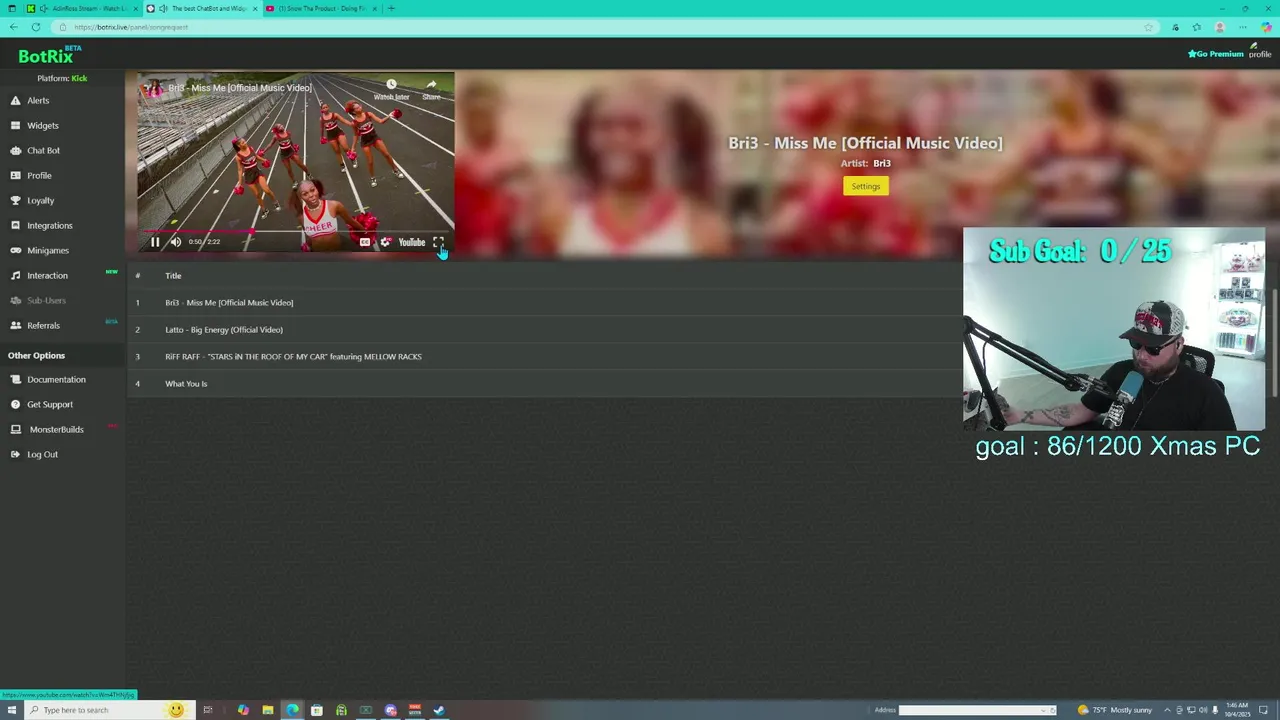Open a new browser tab

[391, 8]
